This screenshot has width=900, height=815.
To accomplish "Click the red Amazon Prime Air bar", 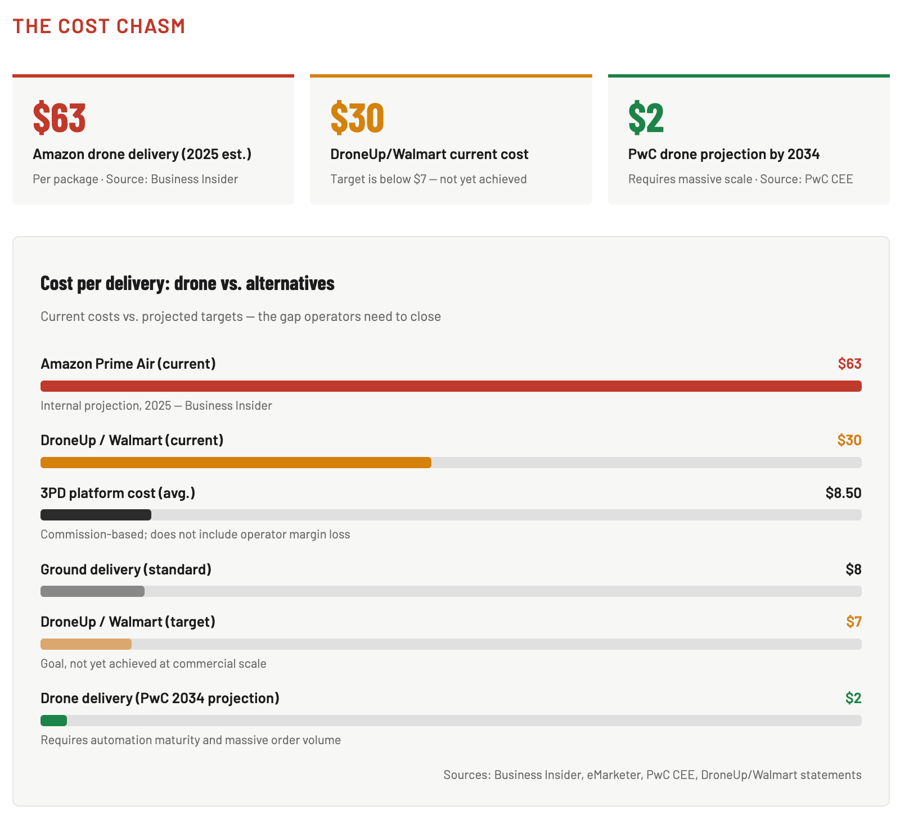I will pos(450,386).
